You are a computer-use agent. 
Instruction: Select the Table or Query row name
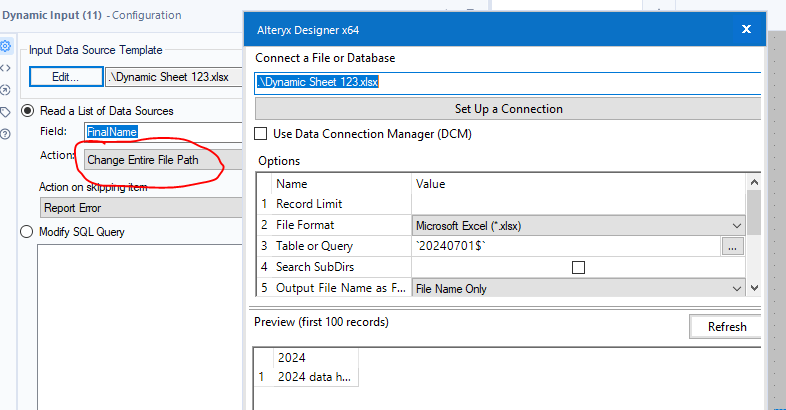pyautogui.click(x=314, y=246)
